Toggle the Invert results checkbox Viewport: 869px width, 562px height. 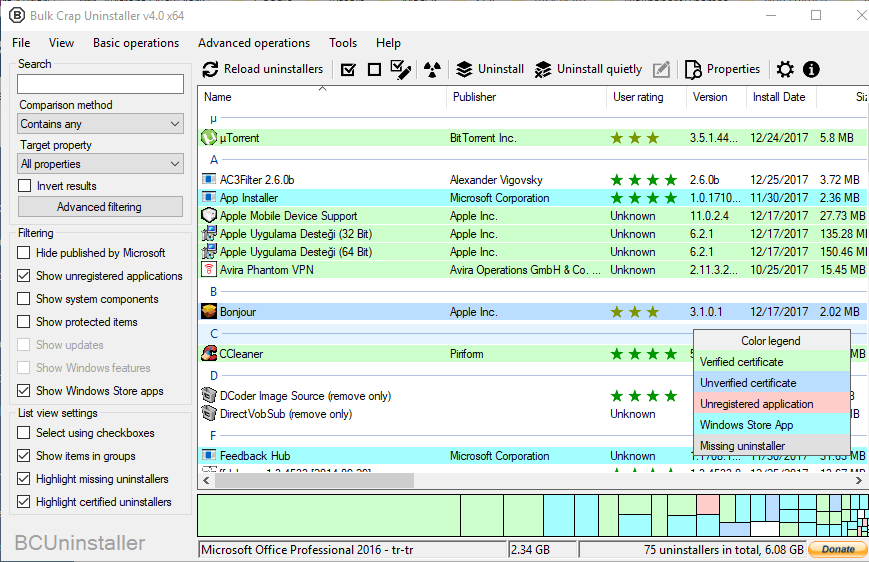24,186
